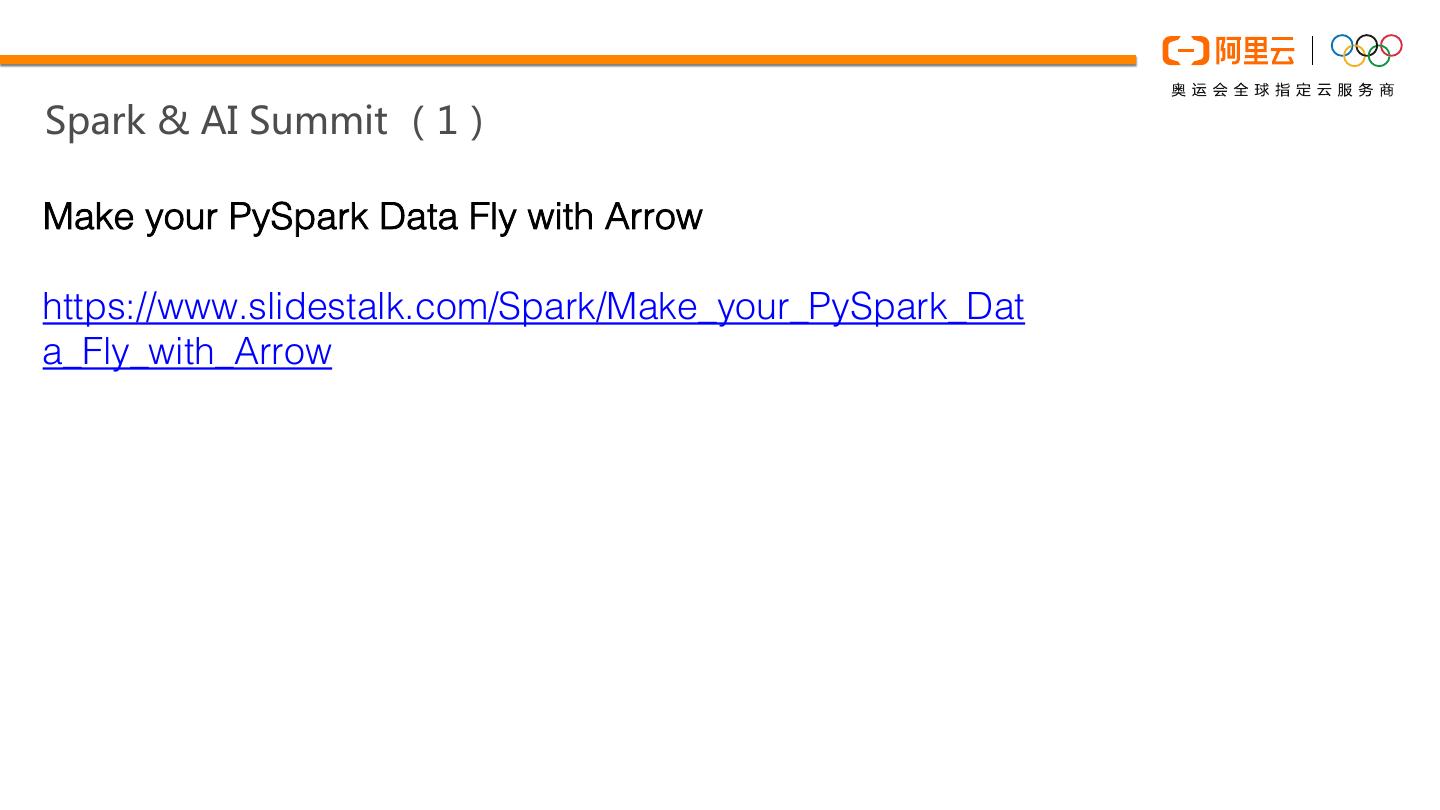Screen dimensions: 1440x810
Task: Click the vertical divider between the logos
Action: [1313, 50]
